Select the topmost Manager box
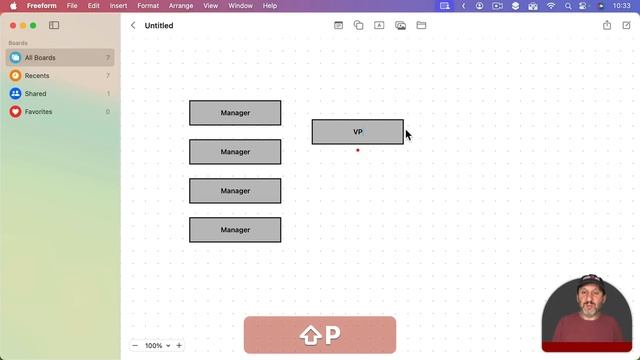The width and height of the screenshot is (640, 360). point(235,113)
